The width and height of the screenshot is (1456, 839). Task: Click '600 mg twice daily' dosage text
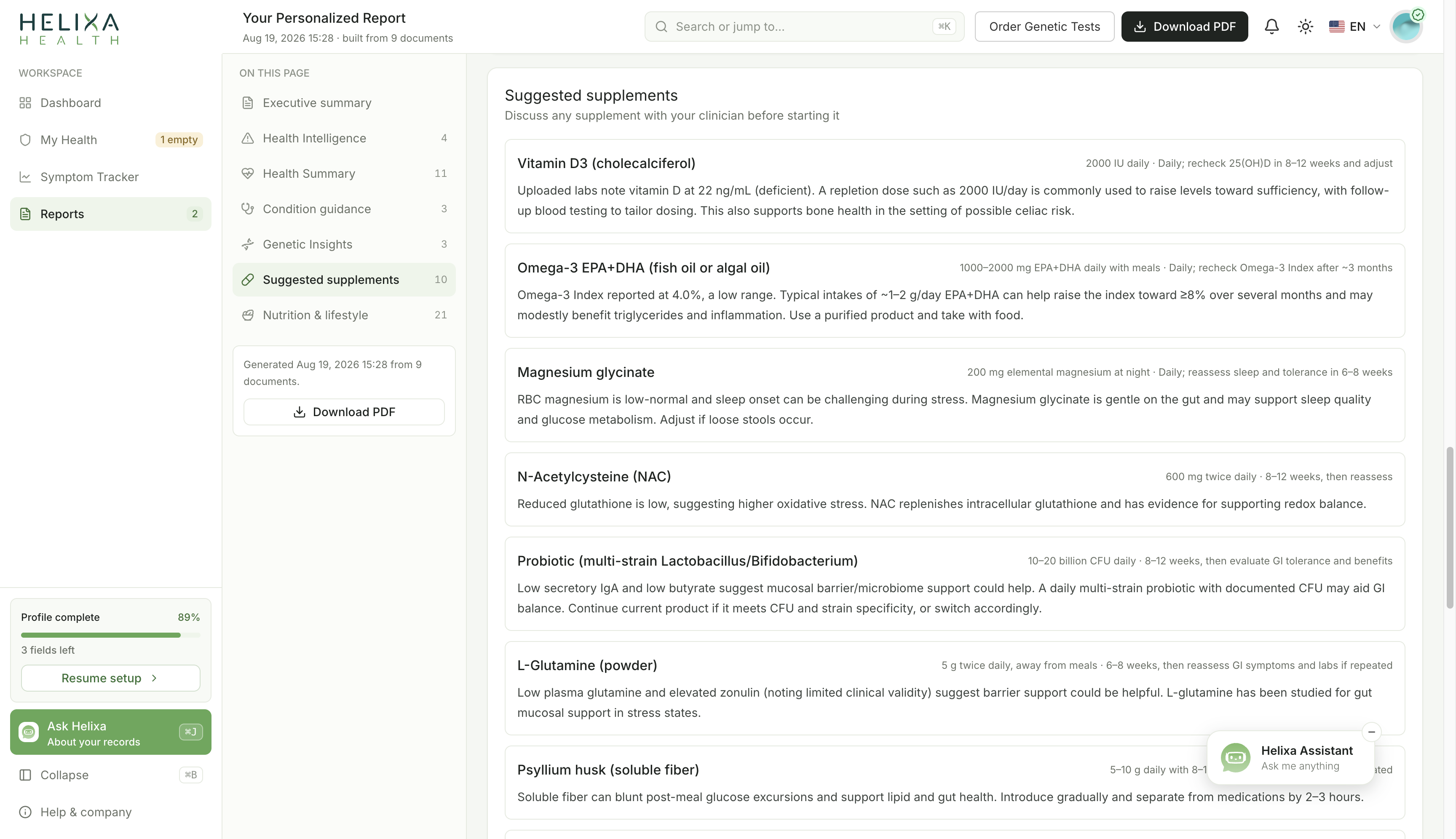tap(1210, 477)
